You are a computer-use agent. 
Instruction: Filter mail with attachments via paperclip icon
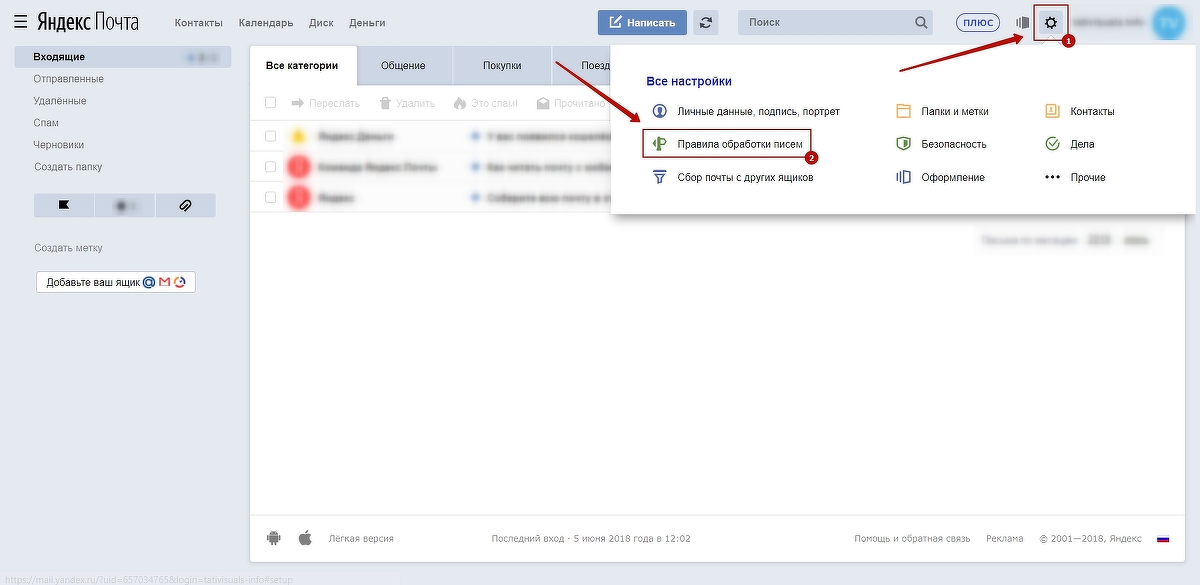point(185,205)
